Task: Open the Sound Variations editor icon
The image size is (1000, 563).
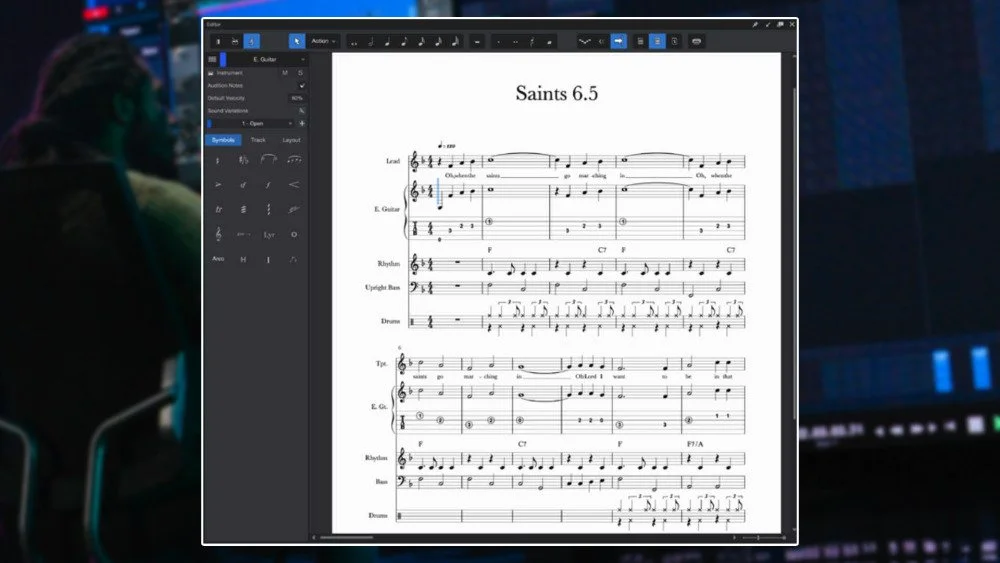Action: click(x=302, y=111)
